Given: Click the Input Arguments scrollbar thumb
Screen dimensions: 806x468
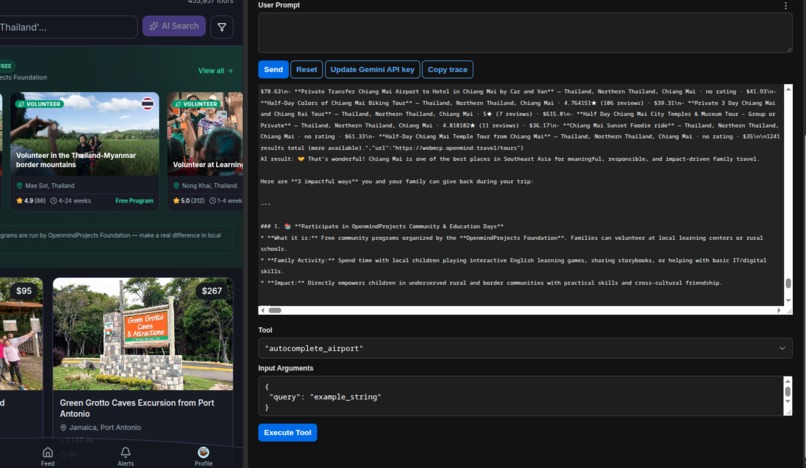Looking at the screenshot, I should [x=787, y=392].
